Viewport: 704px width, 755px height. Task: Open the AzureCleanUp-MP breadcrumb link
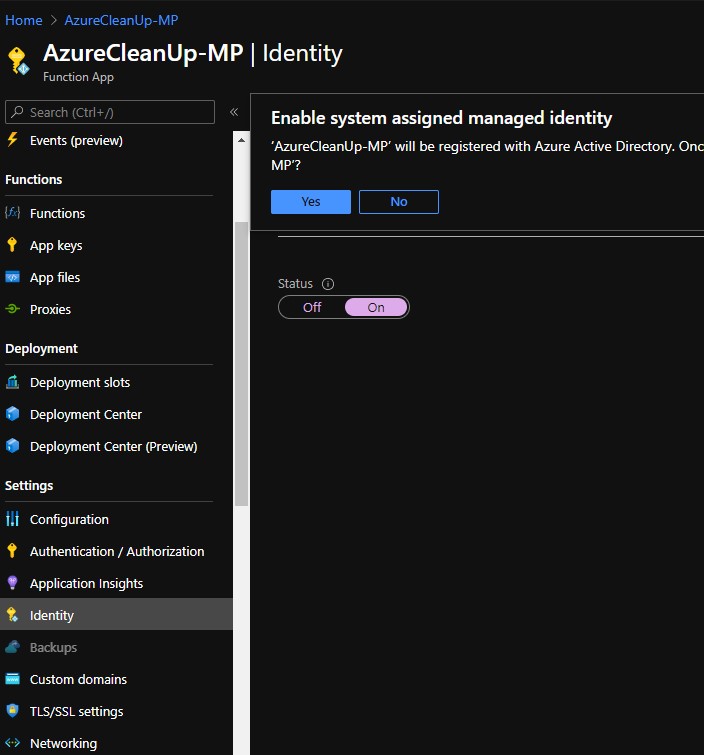click(121, 20)
